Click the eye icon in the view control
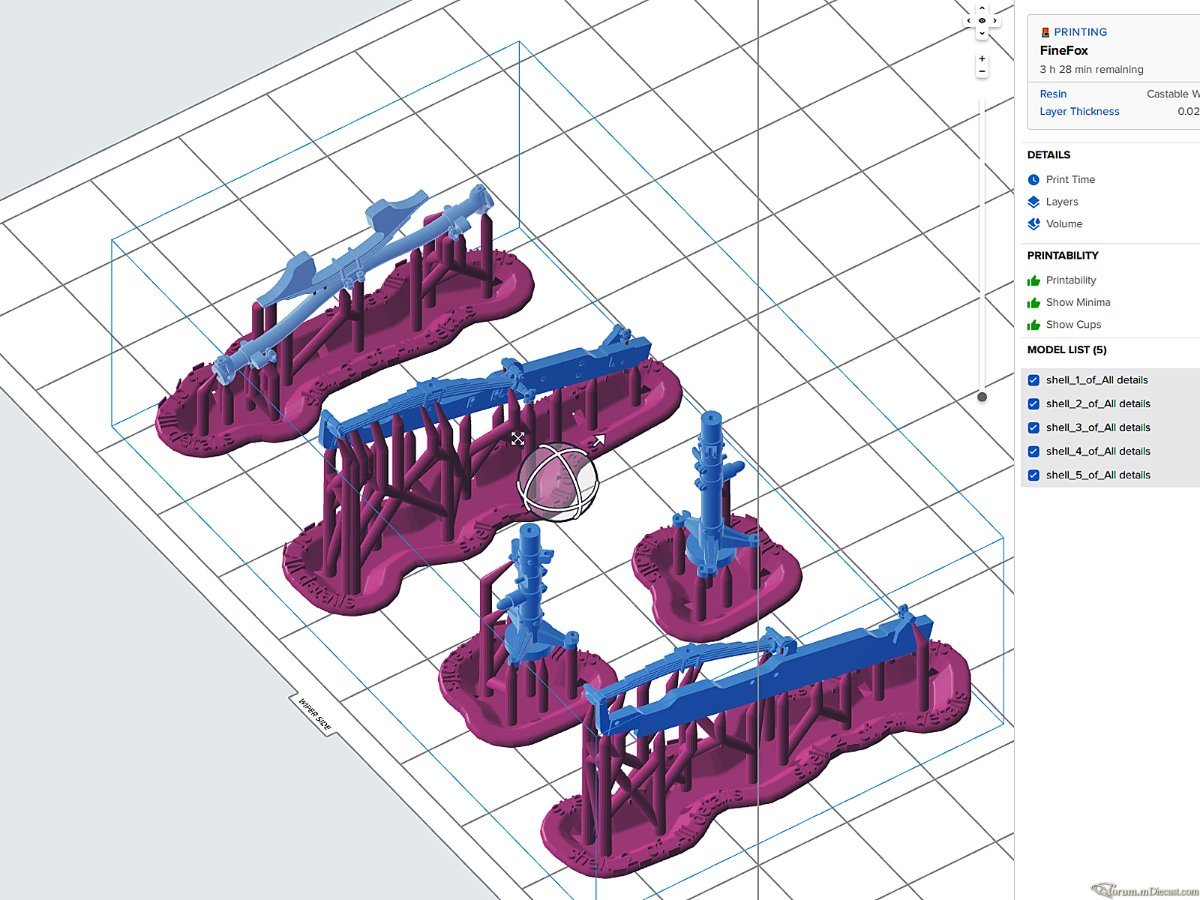The height and width of the screenshot is (900, 1200). point(982,20)
